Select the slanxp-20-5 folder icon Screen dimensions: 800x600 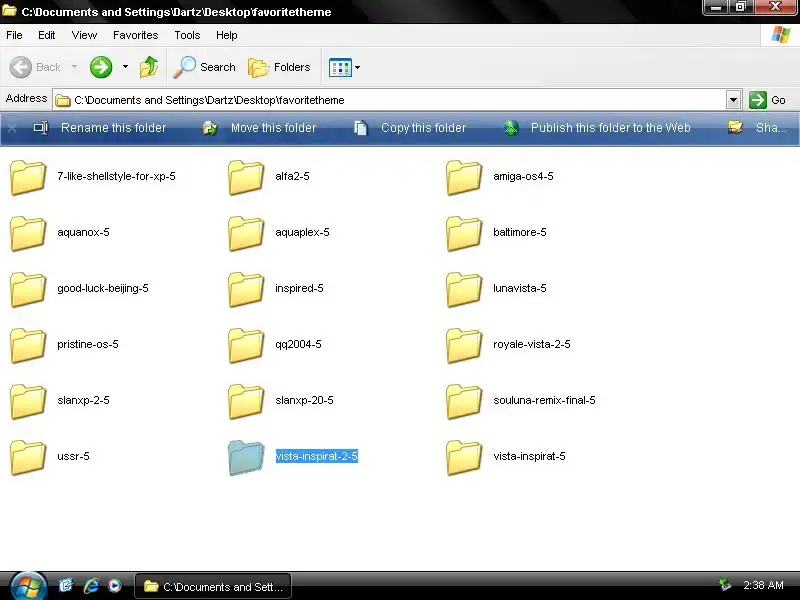pyautogui.click(x=246, y=402)
